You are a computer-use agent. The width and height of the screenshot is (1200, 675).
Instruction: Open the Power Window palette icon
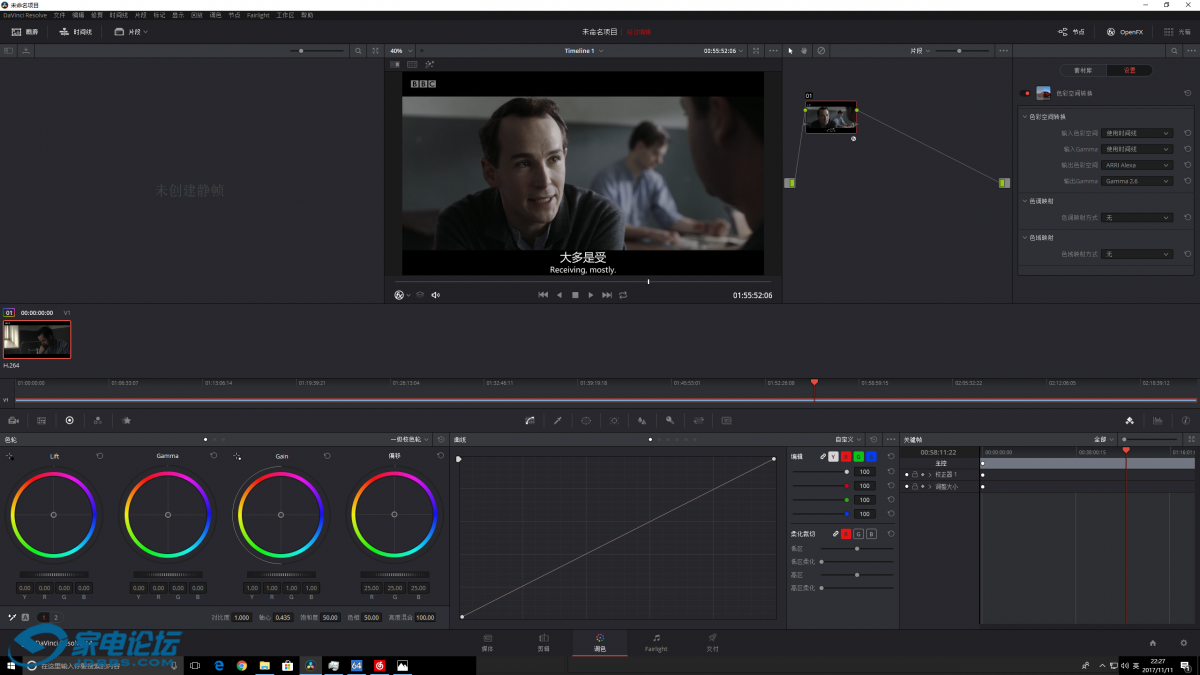586,421
